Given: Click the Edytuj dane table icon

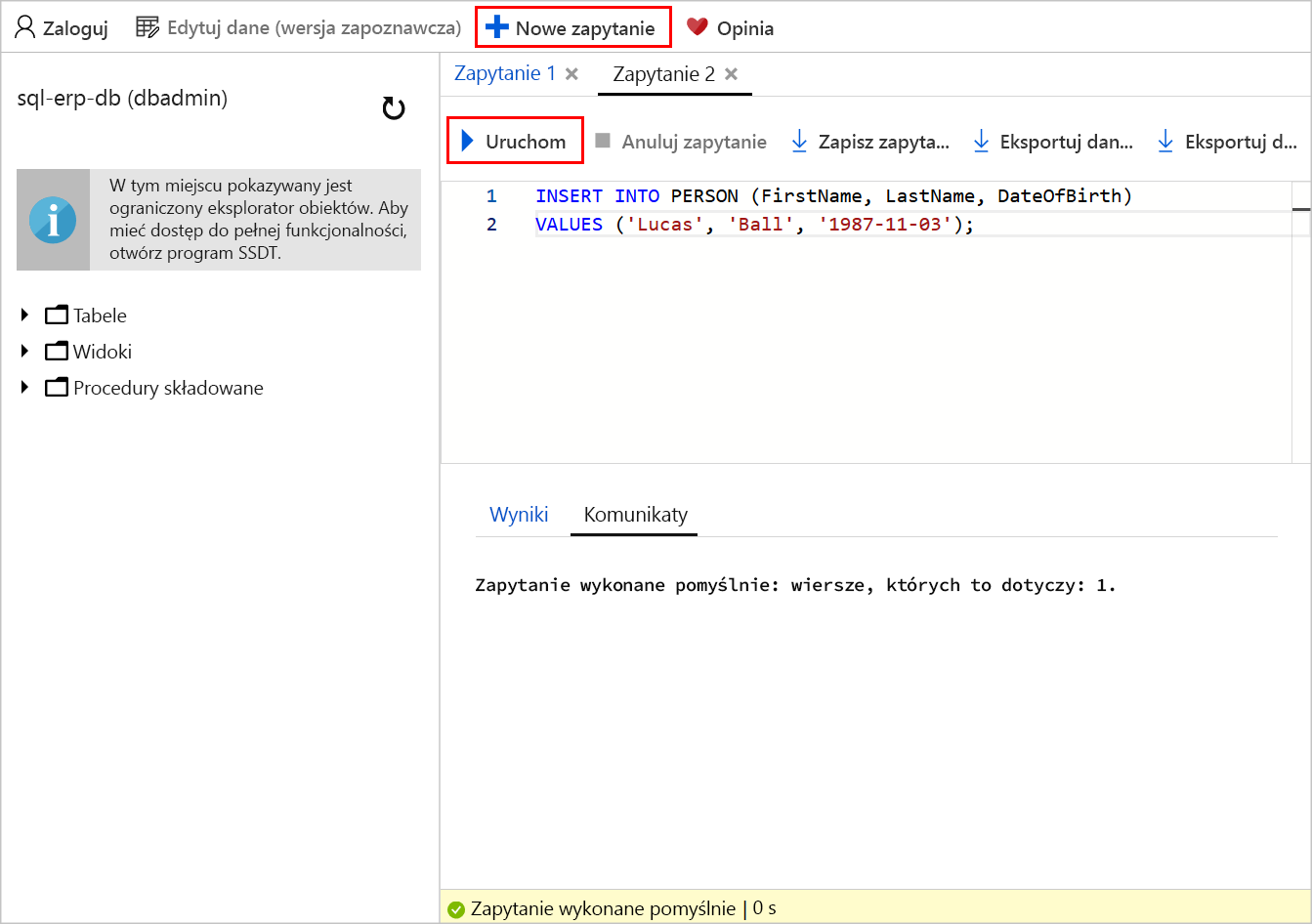Looking at the screenshot, I should click(x=148, y=27).
